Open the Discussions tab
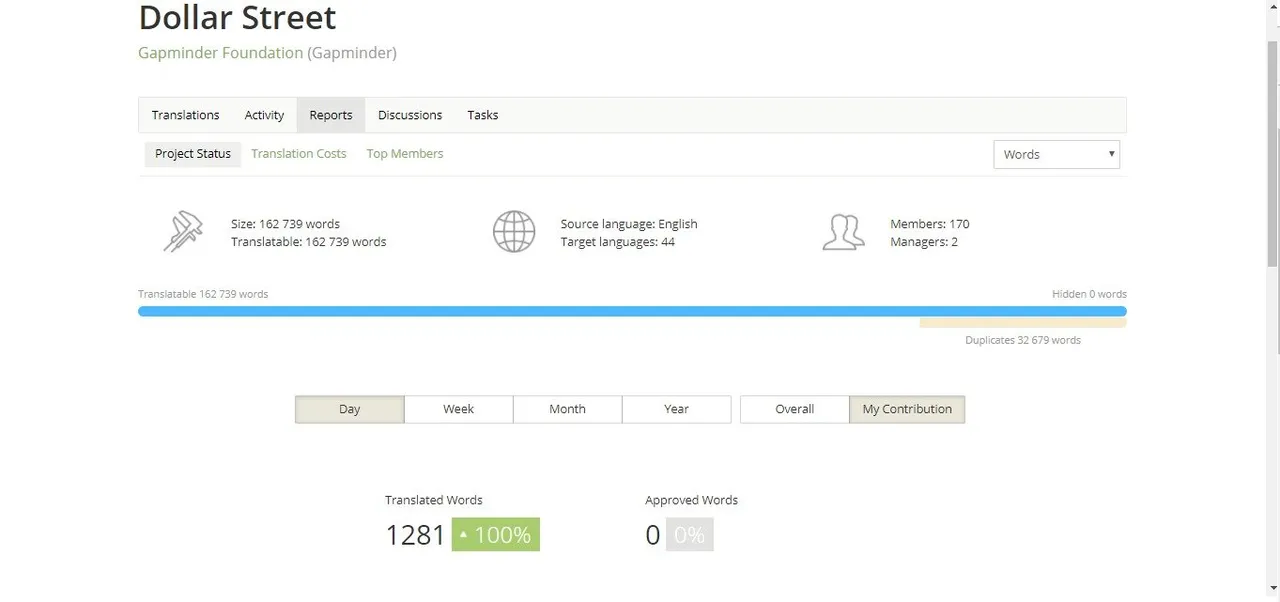The height and width of the screenshot is (602, 1280). pos(410,115)
